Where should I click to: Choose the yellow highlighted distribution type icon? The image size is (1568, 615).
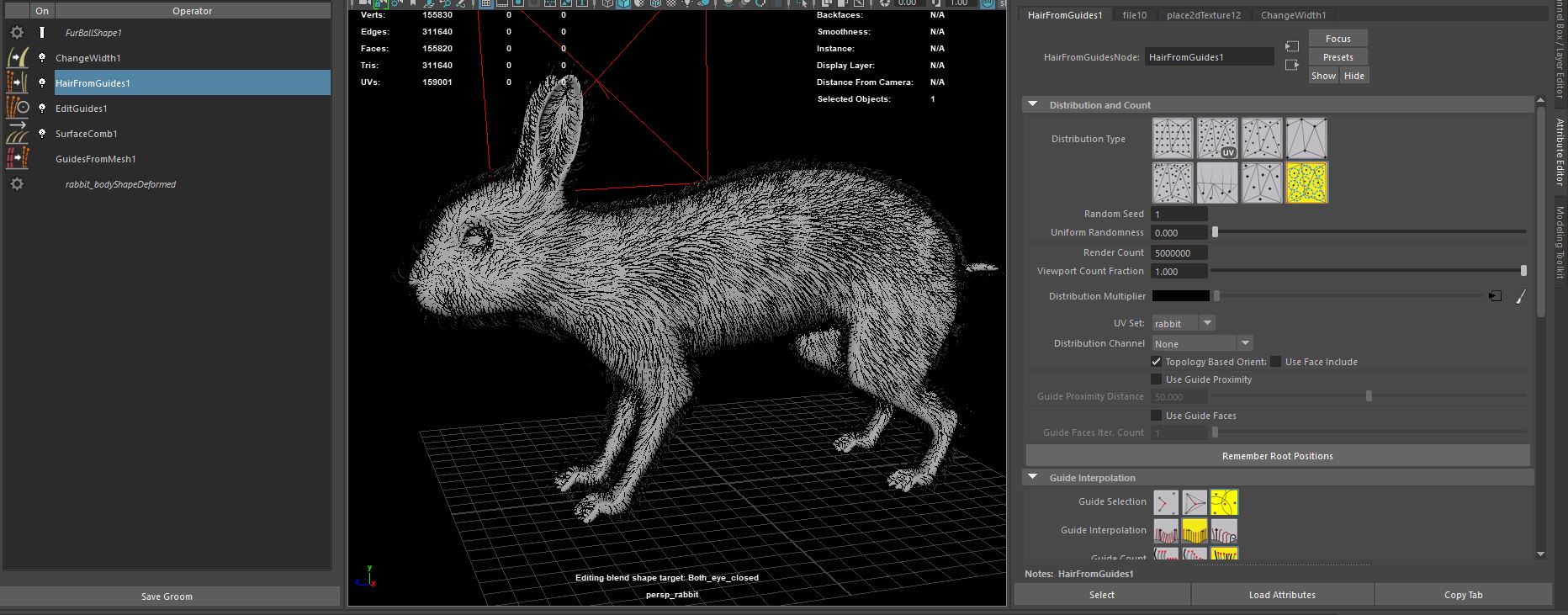[x=1306, y=183]
